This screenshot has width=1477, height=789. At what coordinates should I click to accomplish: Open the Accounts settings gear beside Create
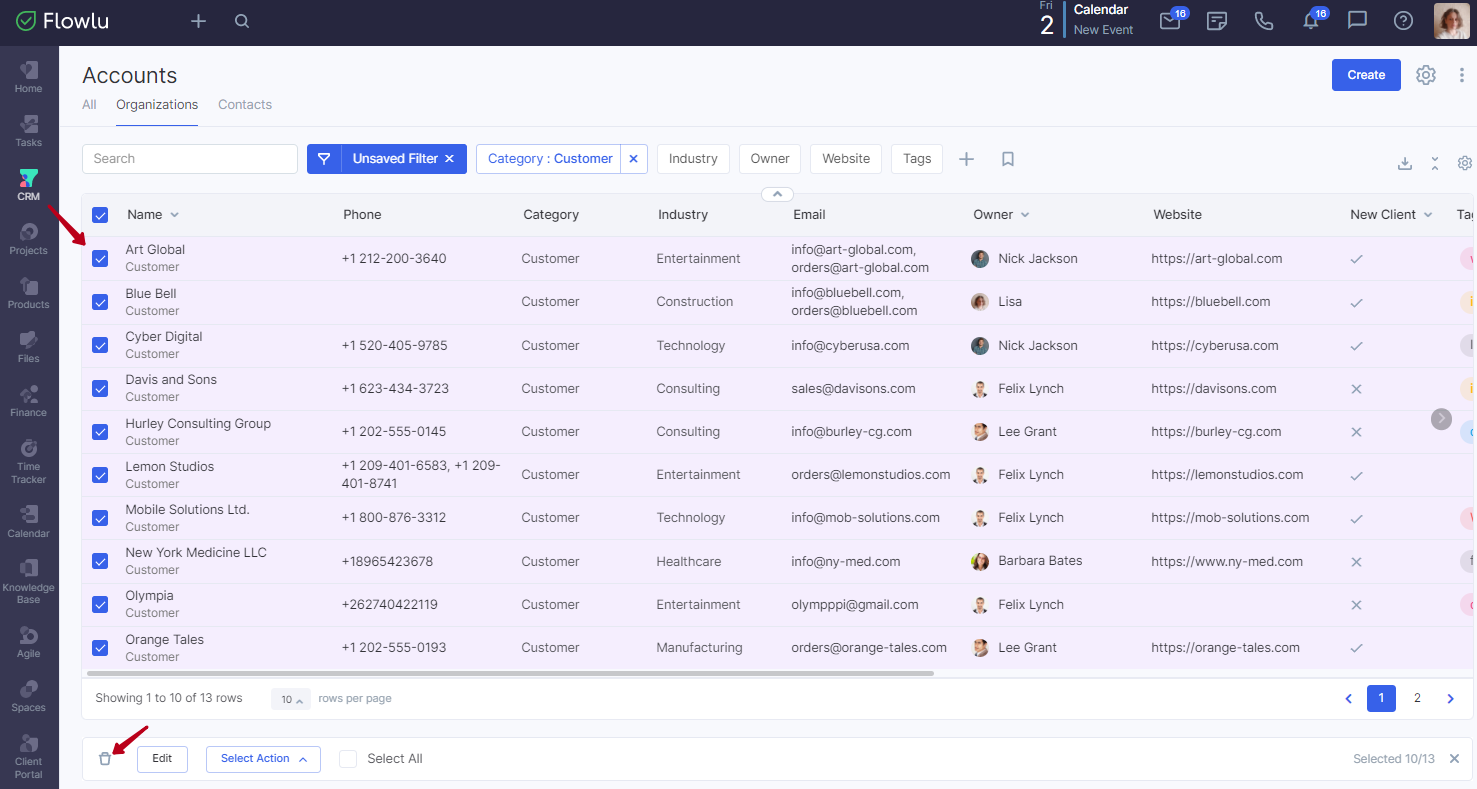tap(1426, 75)
